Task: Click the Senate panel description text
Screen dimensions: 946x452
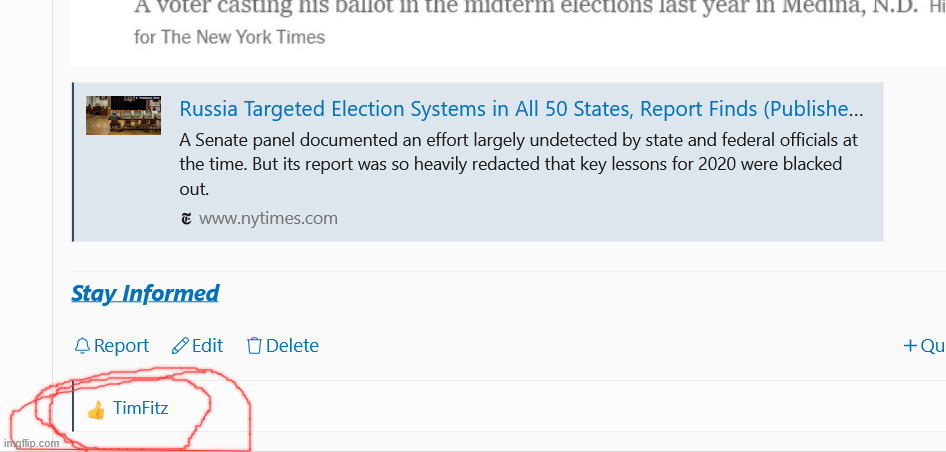Action: [x=518, y=164]
